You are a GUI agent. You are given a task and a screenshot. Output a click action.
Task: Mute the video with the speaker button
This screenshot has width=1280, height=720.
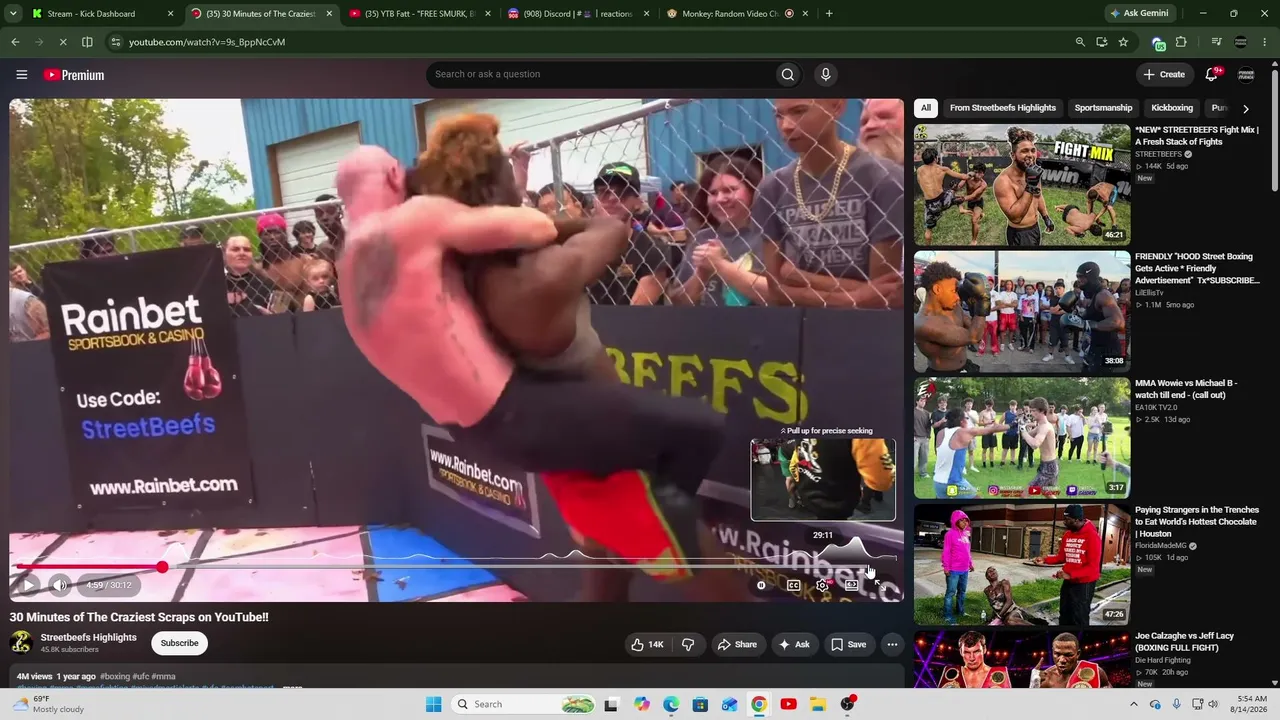point(60,585)
